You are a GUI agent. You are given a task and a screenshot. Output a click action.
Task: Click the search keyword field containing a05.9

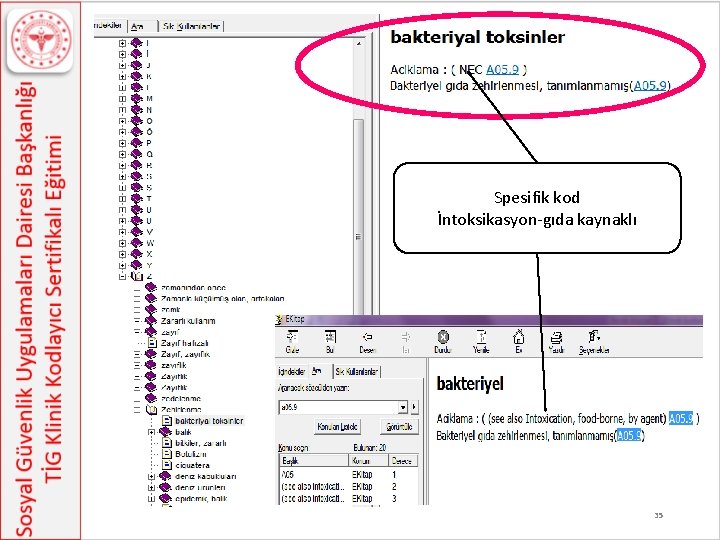pyautogui.click(x=338, y=407)
